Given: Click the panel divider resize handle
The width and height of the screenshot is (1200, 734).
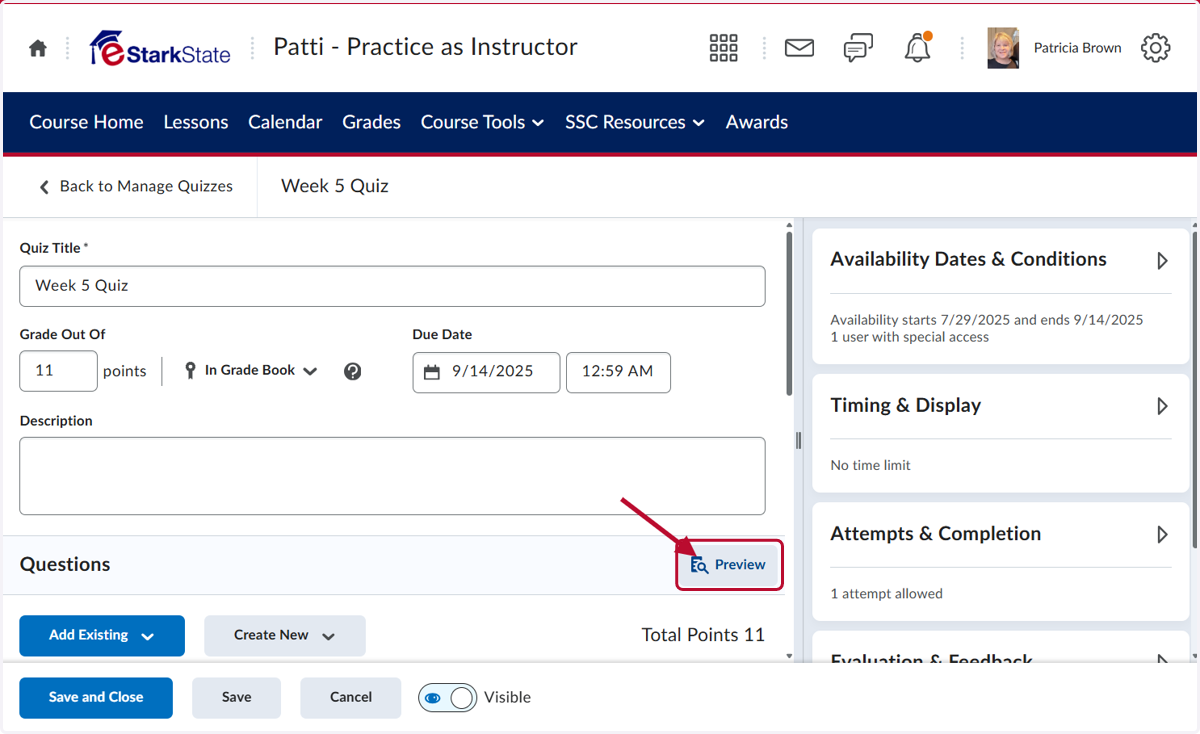Looking at the screenshot, I should 798,440.
